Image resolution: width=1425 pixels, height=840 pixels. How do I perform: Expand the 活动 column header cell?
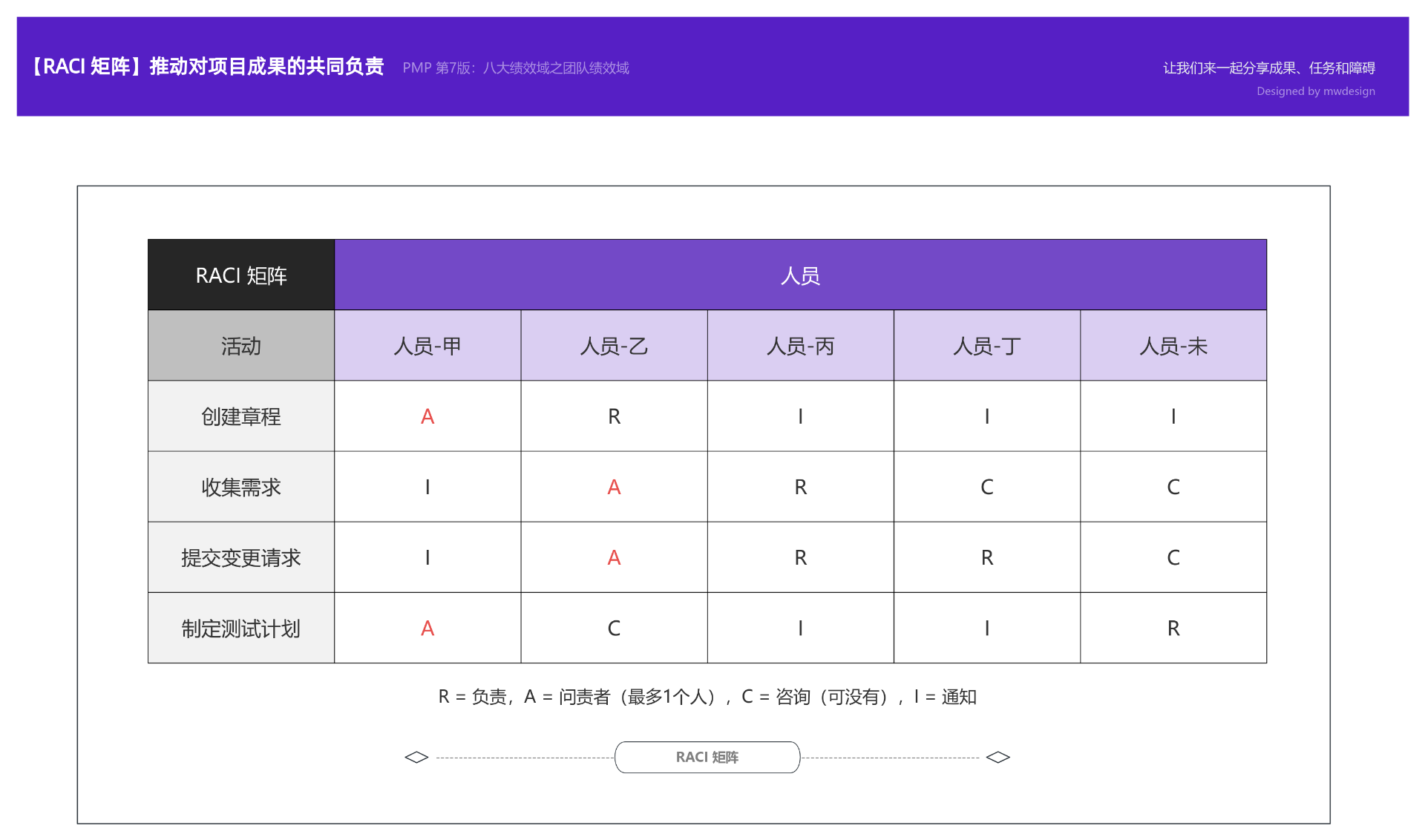[241, 346]
